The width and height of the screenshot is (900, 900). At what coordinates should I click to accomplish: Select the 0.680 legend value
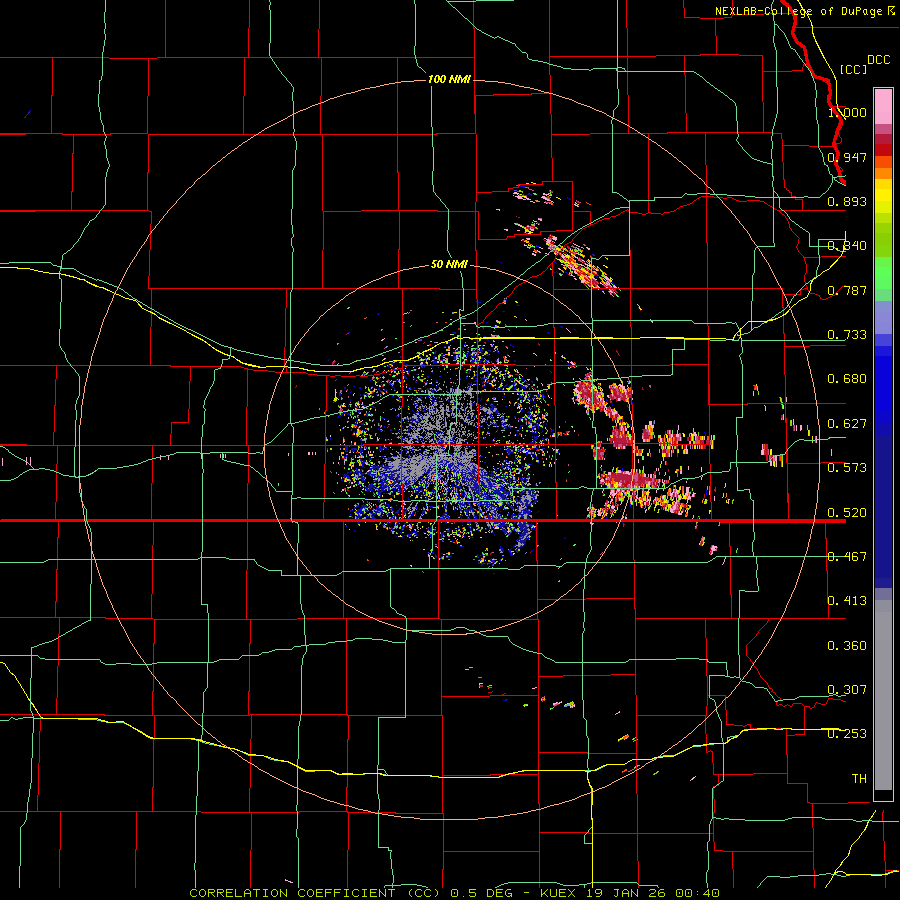(x=847, y=379)
